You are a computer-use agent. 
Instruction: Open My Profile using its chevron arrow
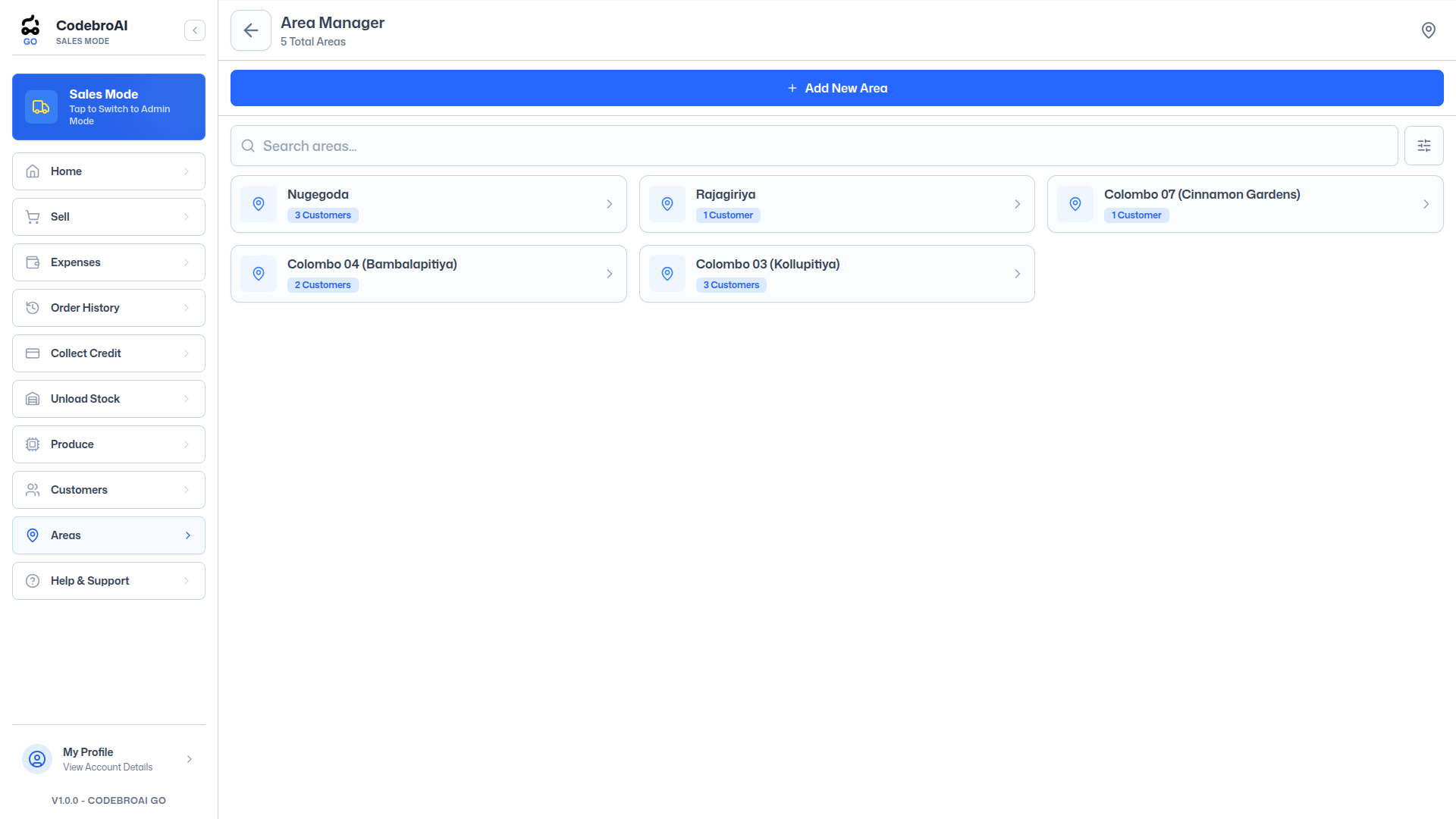coord(190,759)
